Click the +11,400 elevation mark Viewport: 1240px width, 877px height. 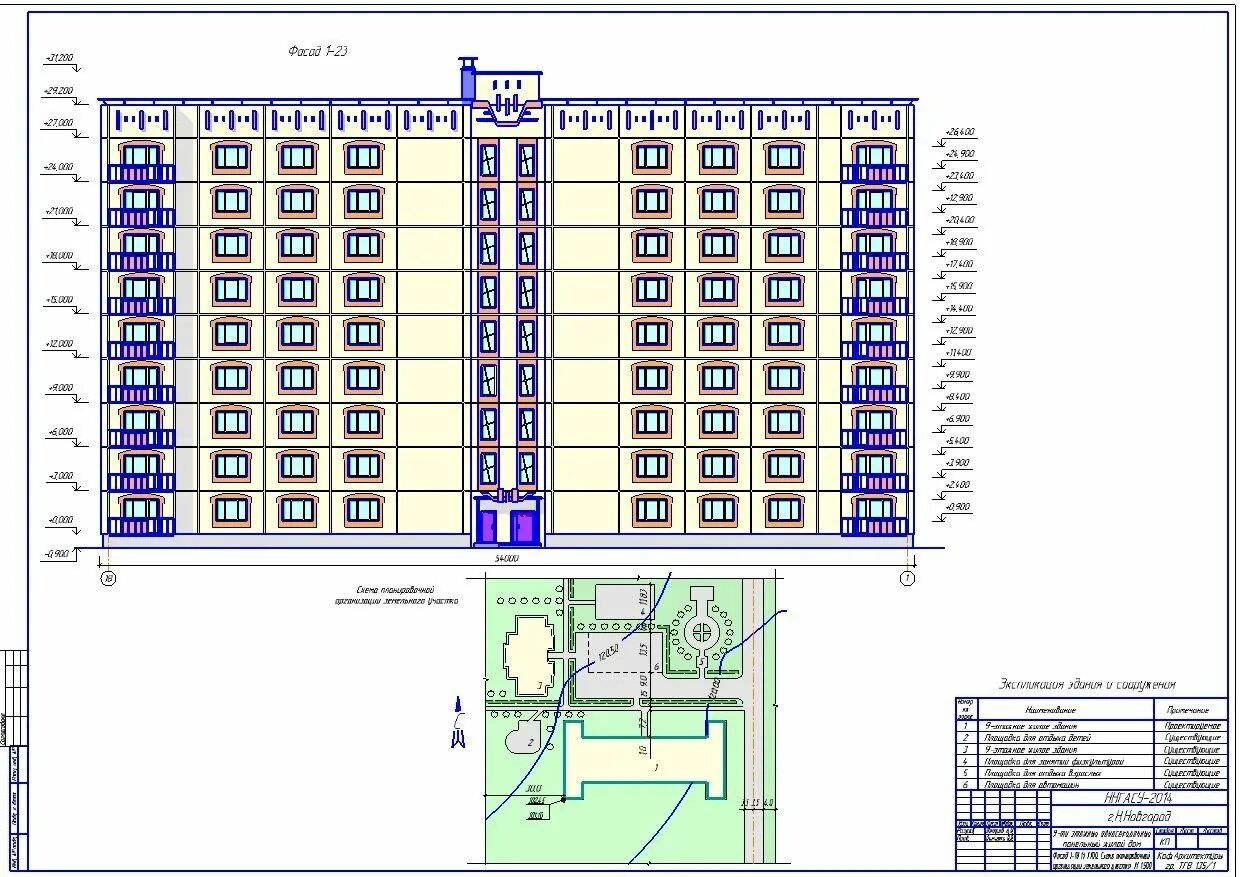point(959,352)
